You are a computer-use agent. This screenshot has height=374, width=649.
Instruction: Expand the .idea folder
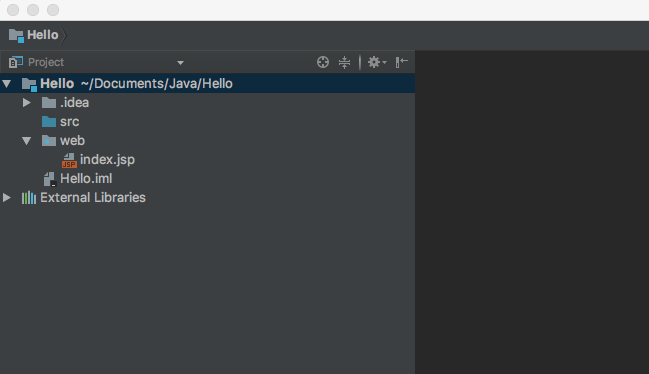click(26, 103)
